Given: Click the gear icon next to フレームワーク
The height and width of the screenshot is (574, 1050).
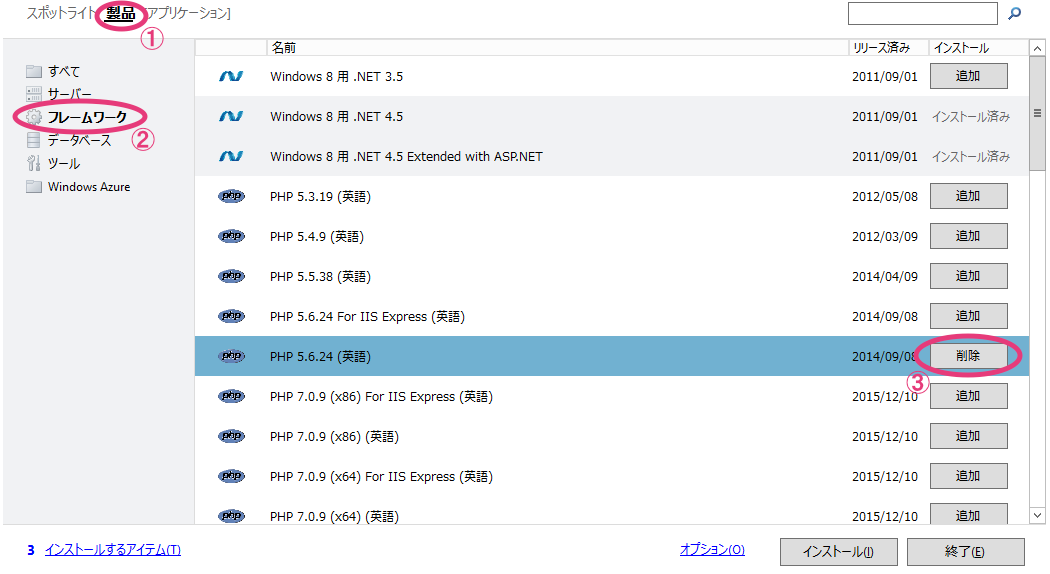Looking at the screenshot, I should 33,117.
